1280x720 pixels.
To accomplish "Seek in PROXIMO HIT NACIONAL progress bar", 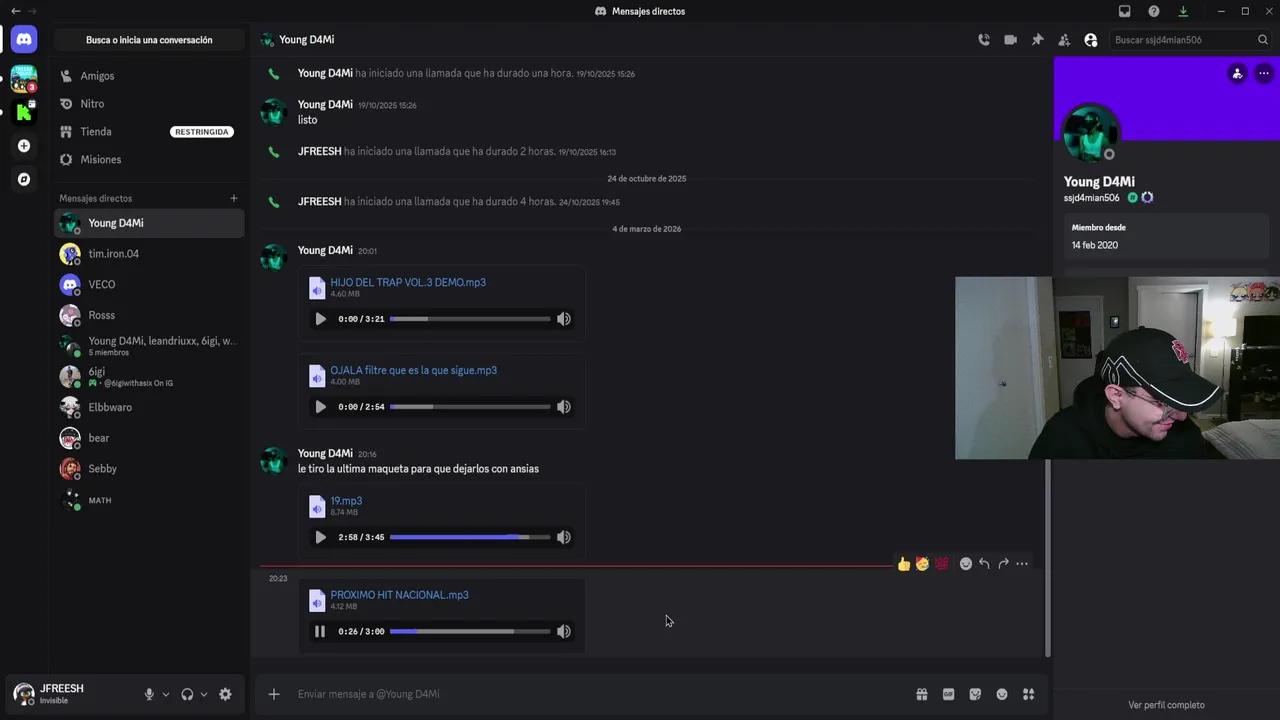I will point(470,631).
